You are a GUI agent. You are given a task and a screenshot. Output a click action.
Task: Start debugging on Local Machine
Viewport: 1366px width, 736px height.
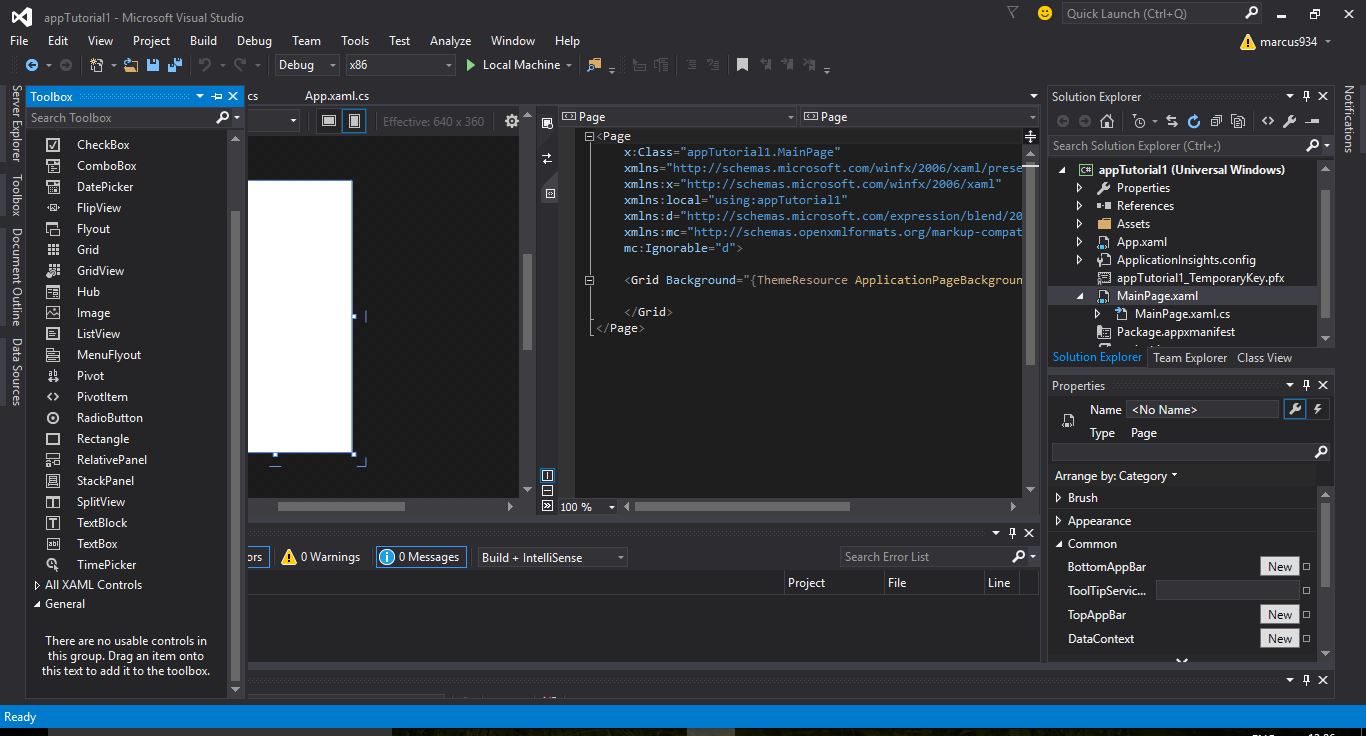coord(518,65)
